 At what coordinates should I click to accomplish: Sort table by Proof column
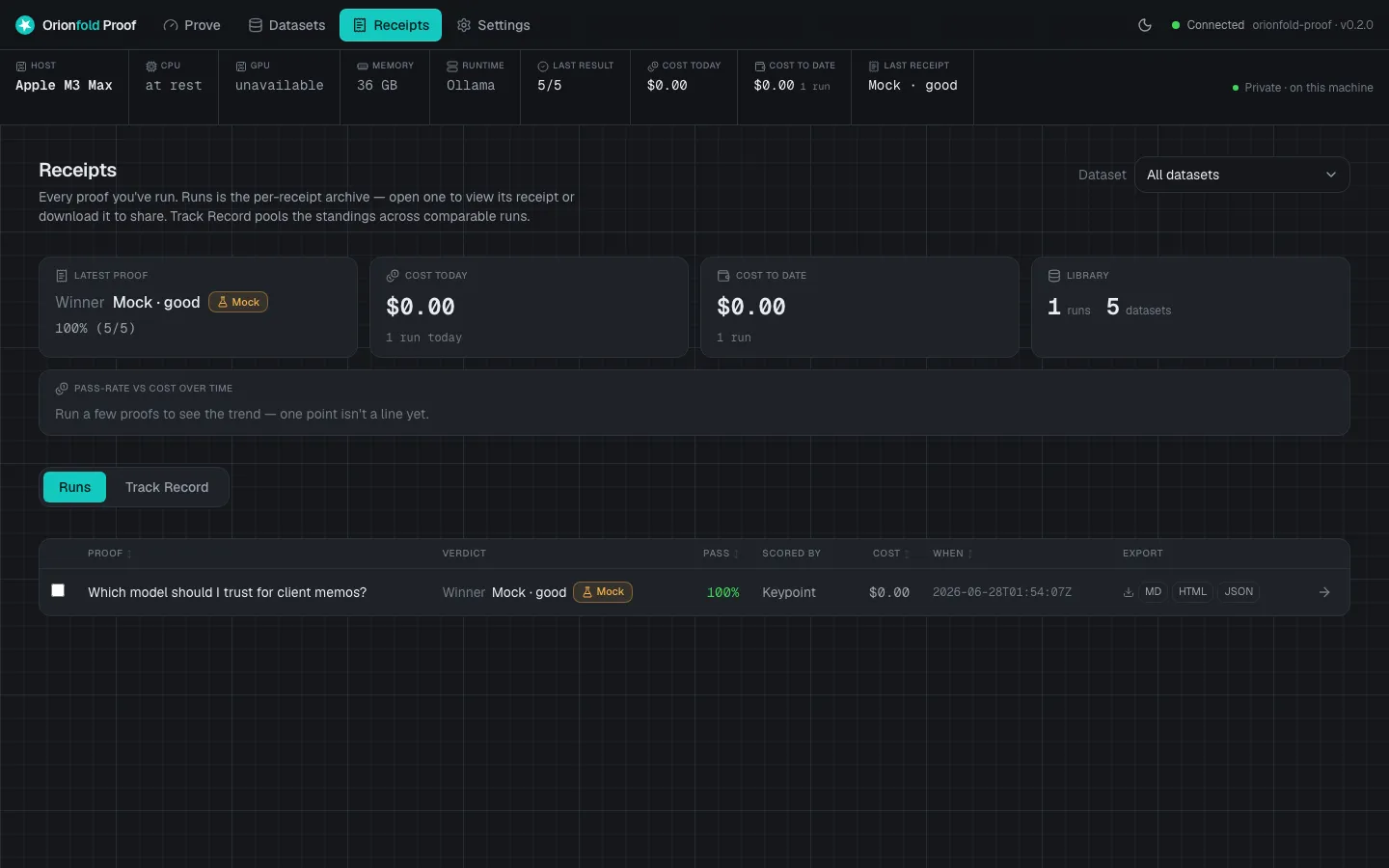109,554
